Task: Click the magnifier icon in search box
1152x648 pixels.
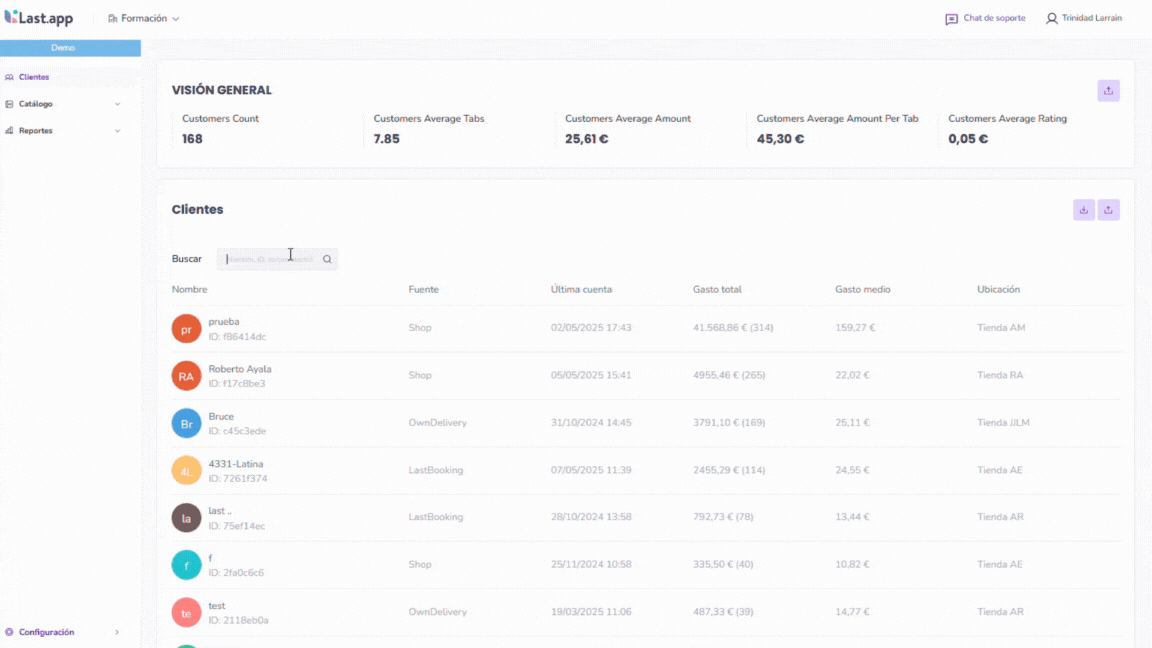Action: 327,259
